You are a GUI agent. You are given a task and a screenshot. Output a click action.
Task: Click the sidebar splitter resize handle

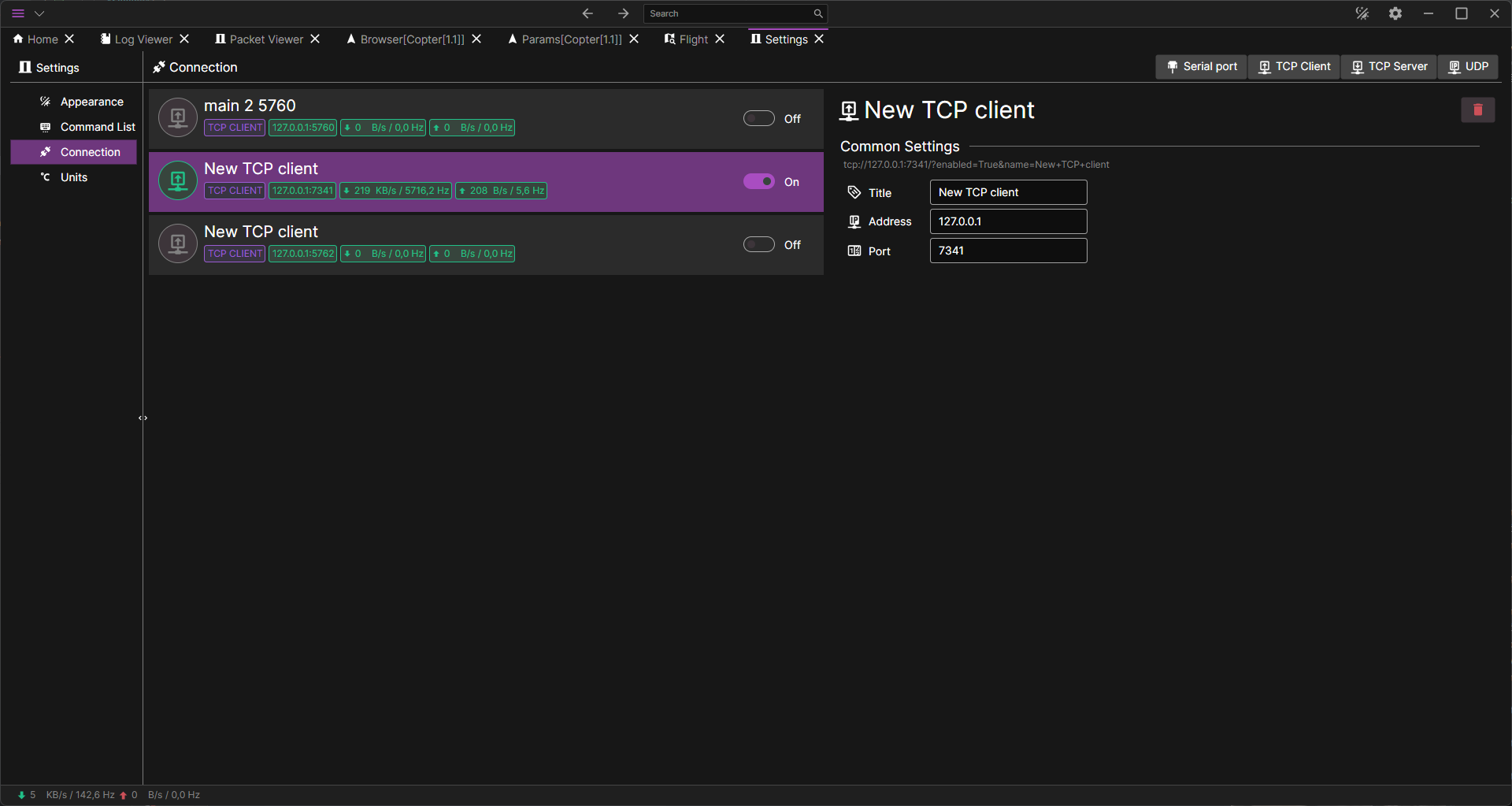(x=143, y=418)
